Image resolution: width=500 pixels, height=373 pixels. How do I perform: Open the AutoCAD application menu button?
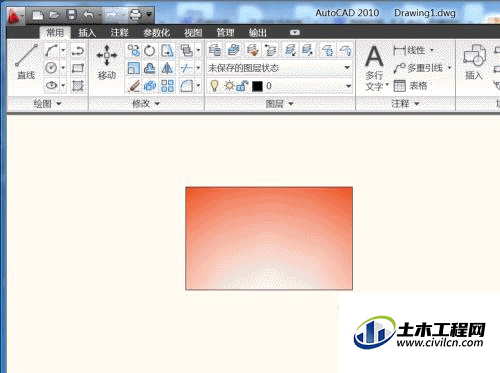point(15,15)
